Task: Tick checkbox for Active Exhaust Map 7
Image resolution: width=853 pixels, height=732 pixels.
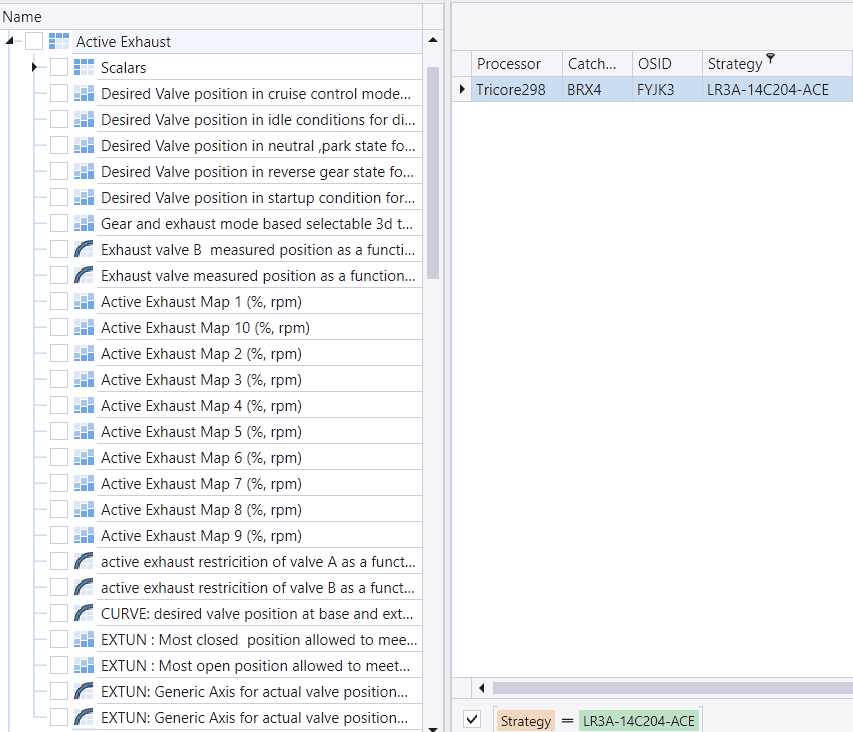Action: tap(59, 483)
